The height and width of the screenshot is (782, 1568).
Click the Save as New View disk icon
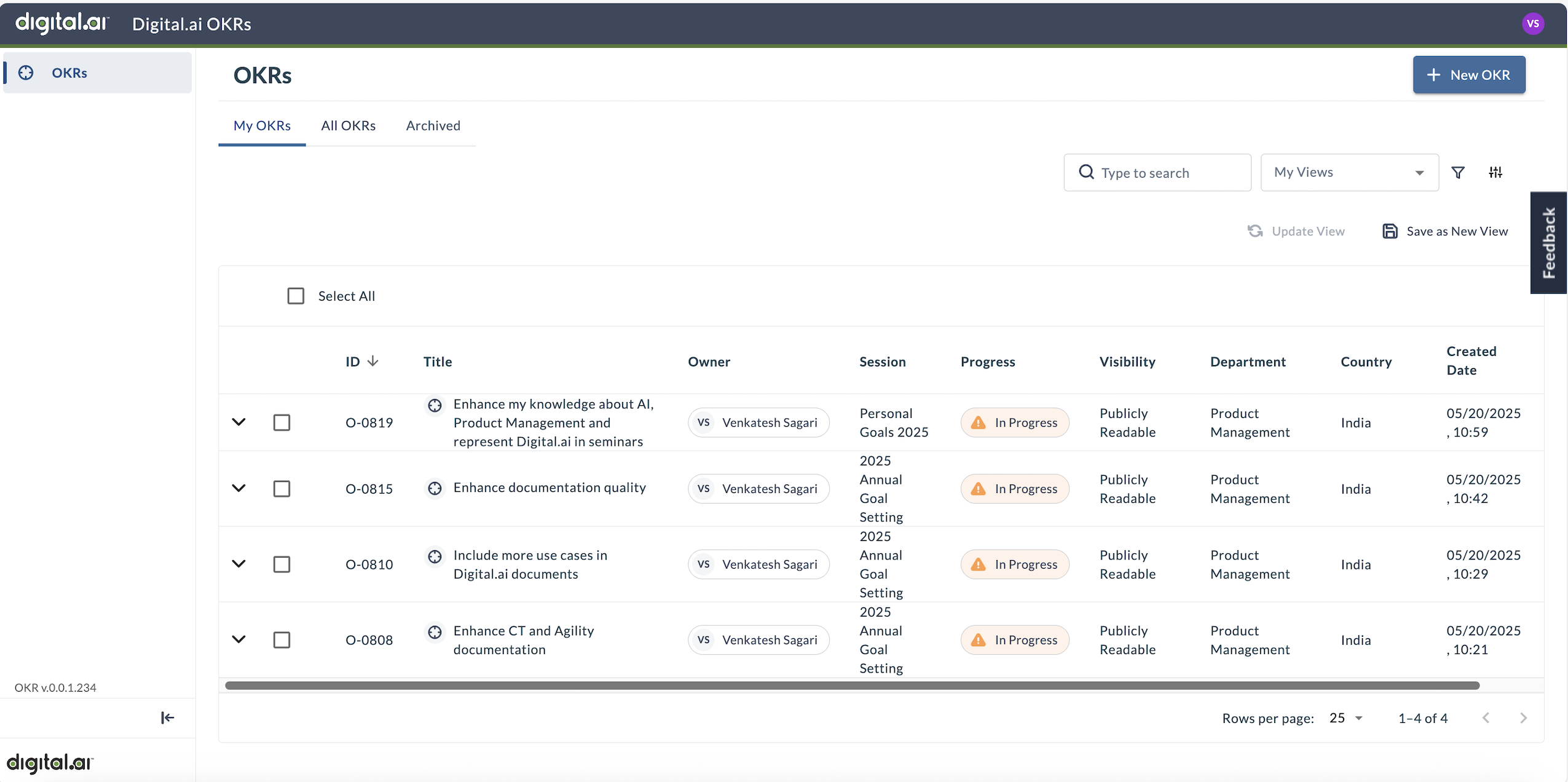pyautogui.click(x=1390, y=231)
